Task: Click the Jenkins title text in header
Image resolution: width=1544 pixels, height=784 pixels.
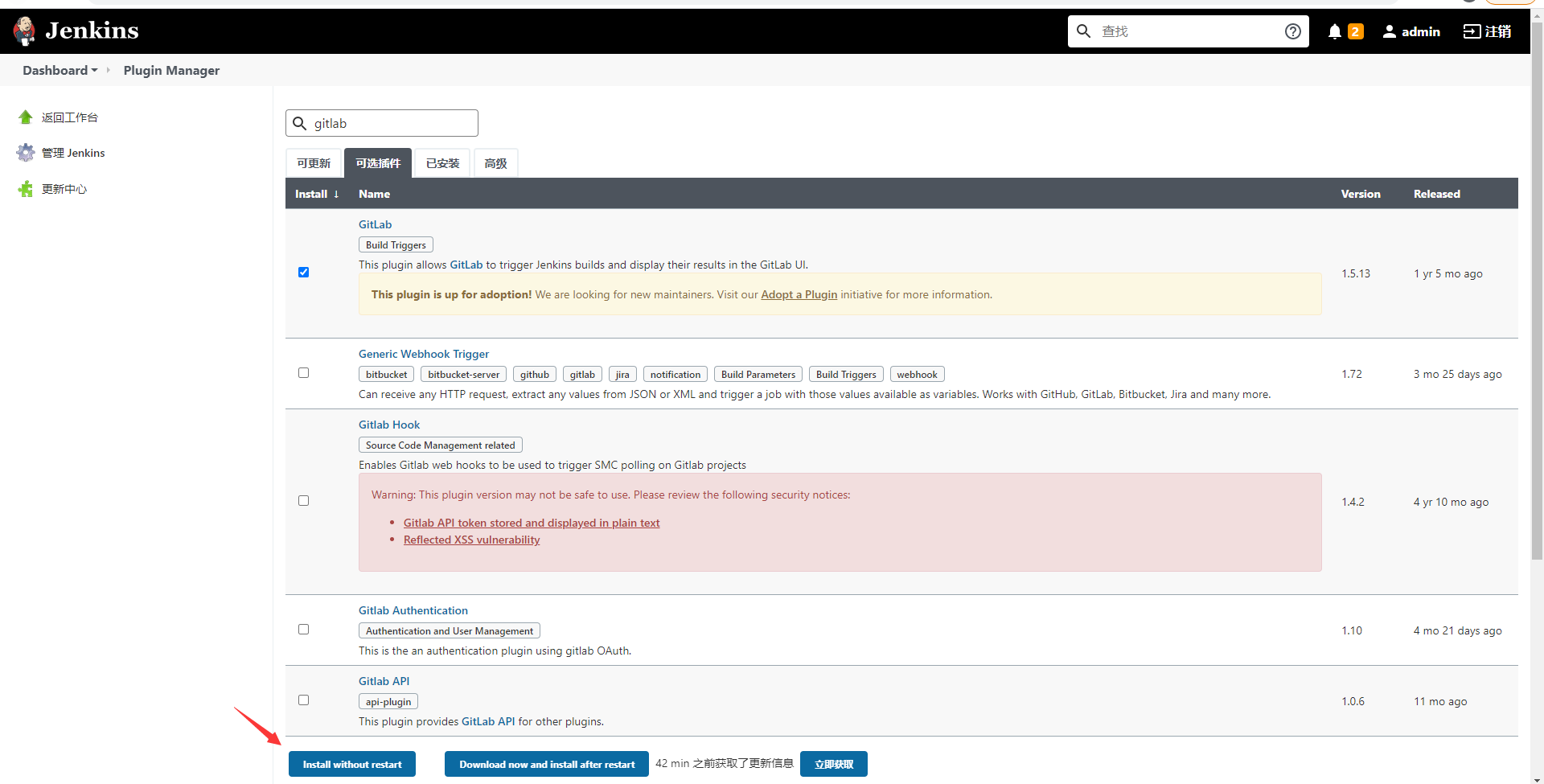Action: [x=92, y=31]
